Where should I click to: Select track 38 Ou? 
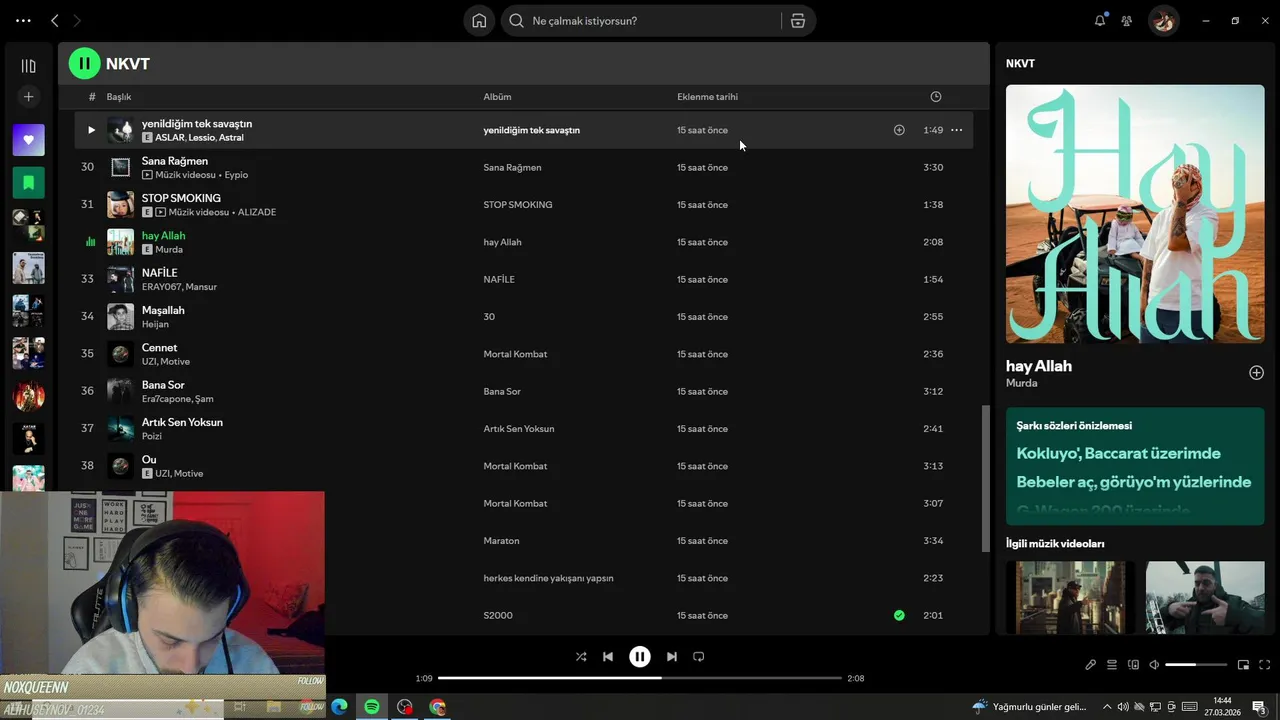[523, 466]
